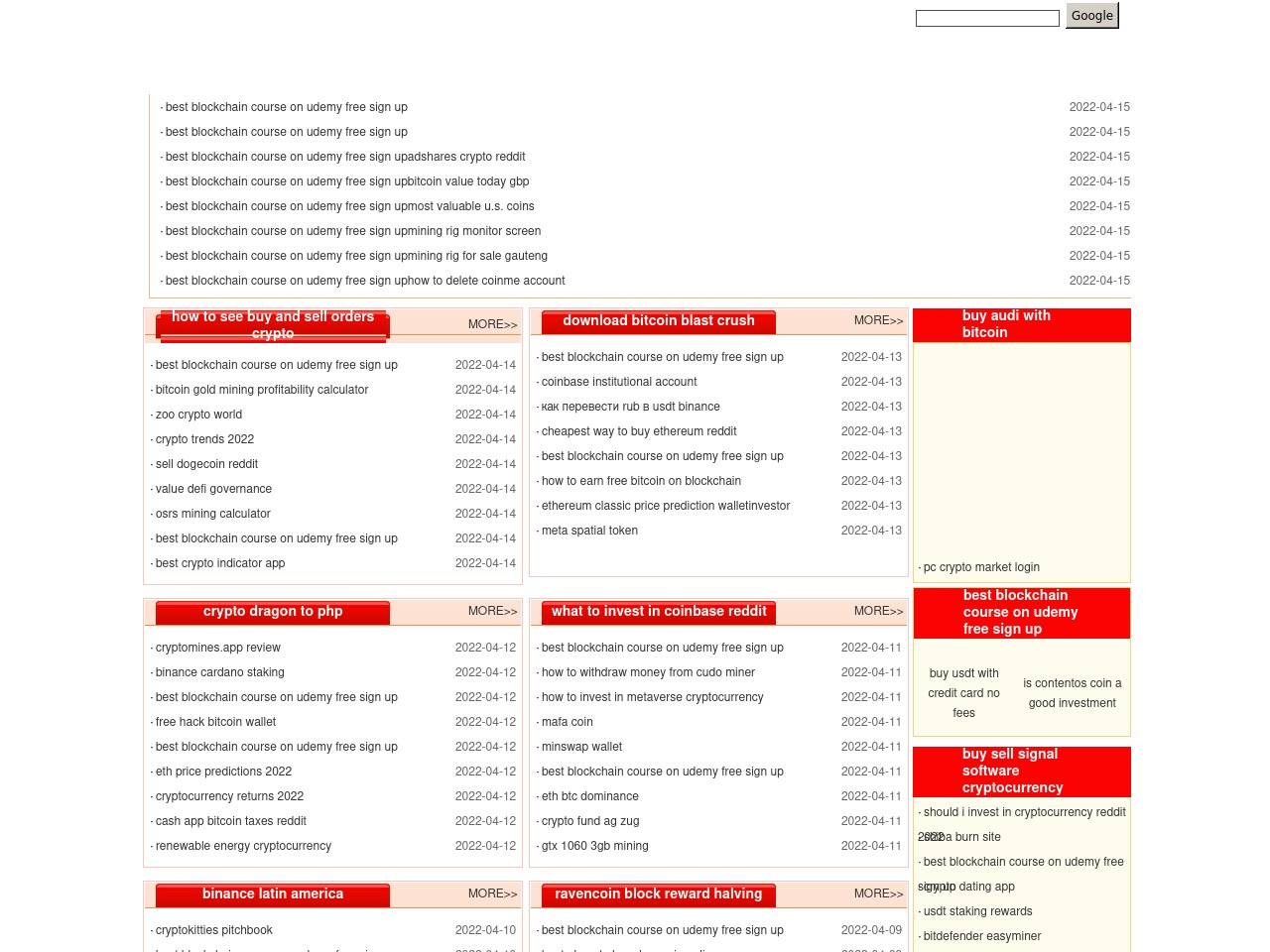Open 'coinbase institutional account' link
1270x952 pixels.
619,382
